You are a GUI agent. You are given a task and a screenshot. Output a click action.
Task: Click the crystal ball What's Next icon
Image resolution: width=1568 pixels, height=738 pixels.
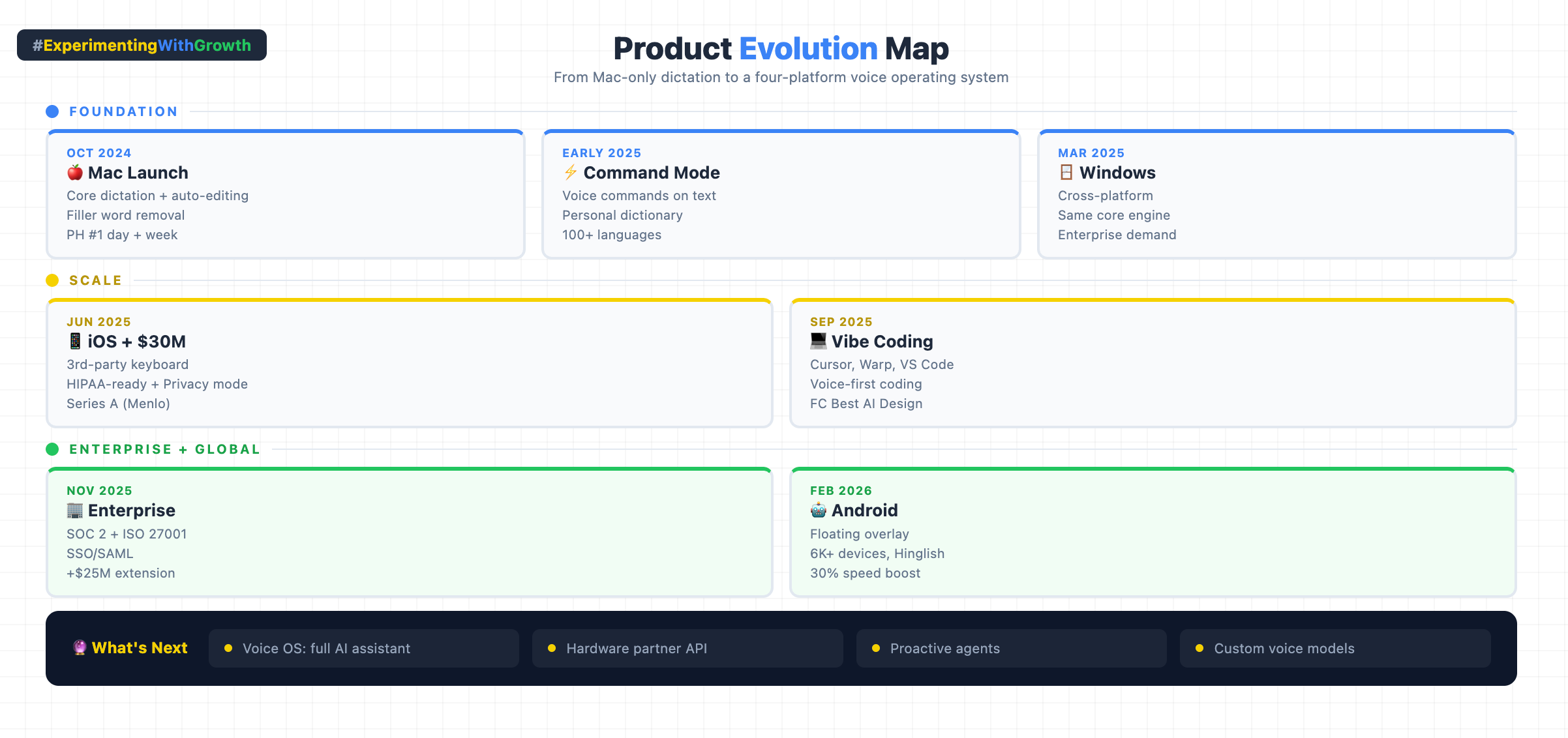point(80,647)
